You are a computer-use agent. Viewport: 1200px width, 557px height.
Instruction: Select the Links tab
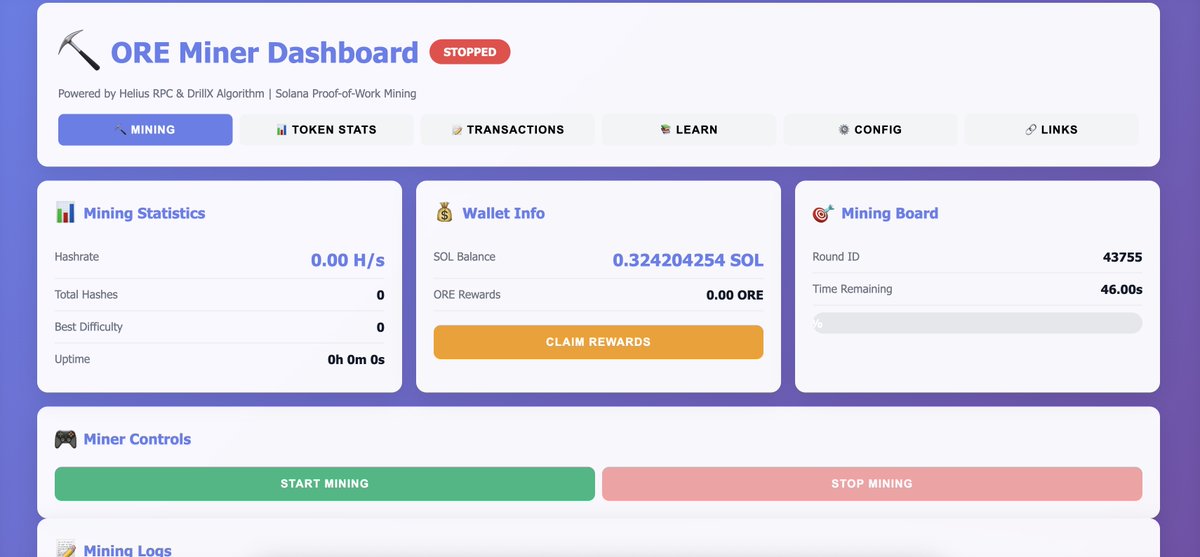pos(1051,130)
